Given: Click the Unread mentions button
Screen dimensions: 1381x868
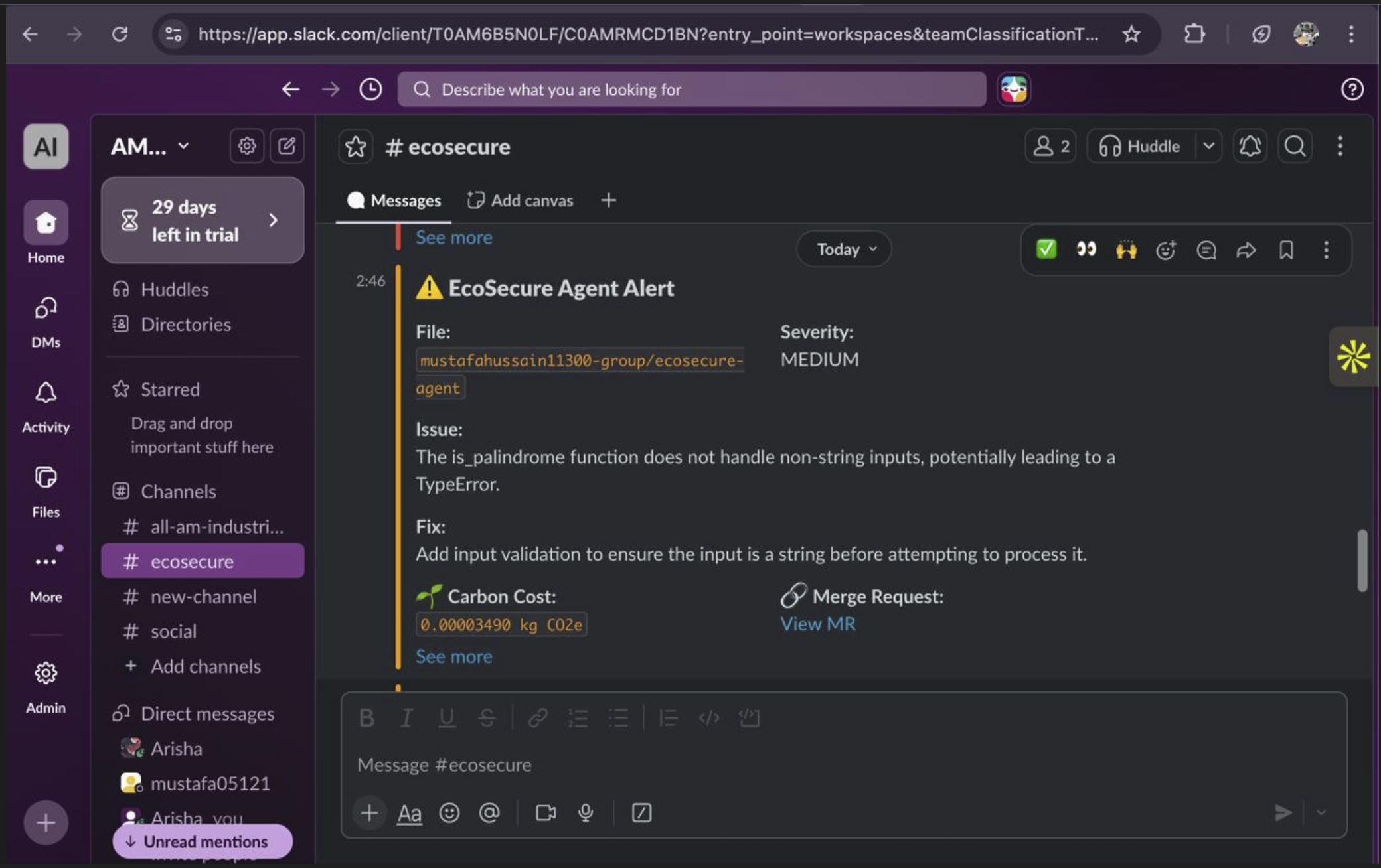Looking at the screenshot, I should click(203, 841).
